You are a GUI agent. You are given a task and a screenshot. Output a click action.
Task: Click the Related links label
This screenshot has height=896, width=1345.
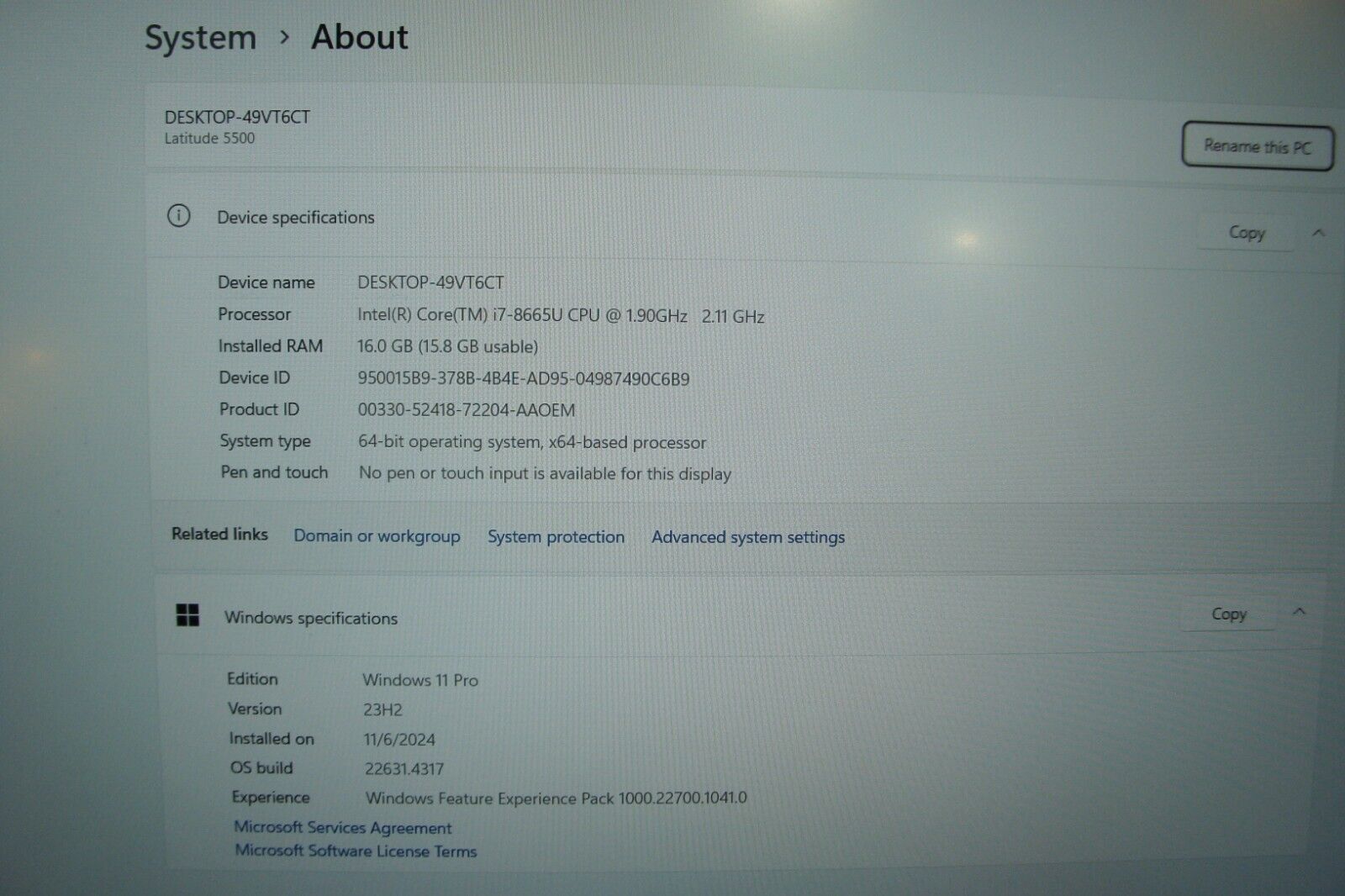pyautogui.click(x=219, y=534)
